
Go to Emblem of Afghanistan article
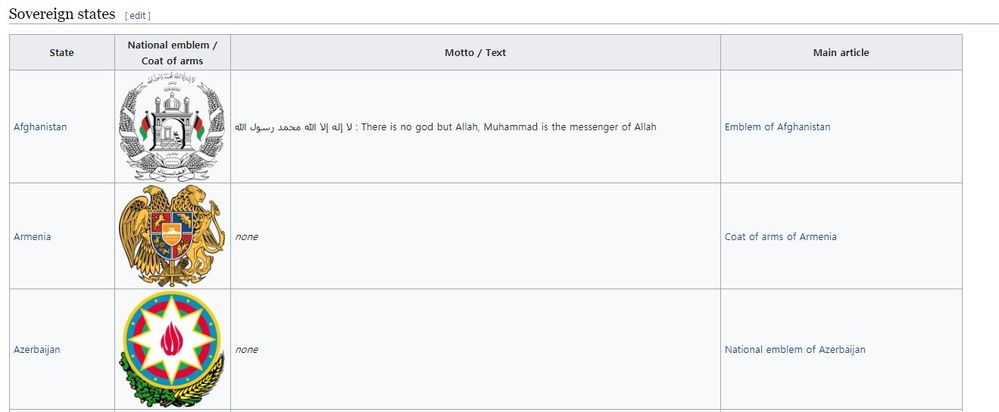777,127
